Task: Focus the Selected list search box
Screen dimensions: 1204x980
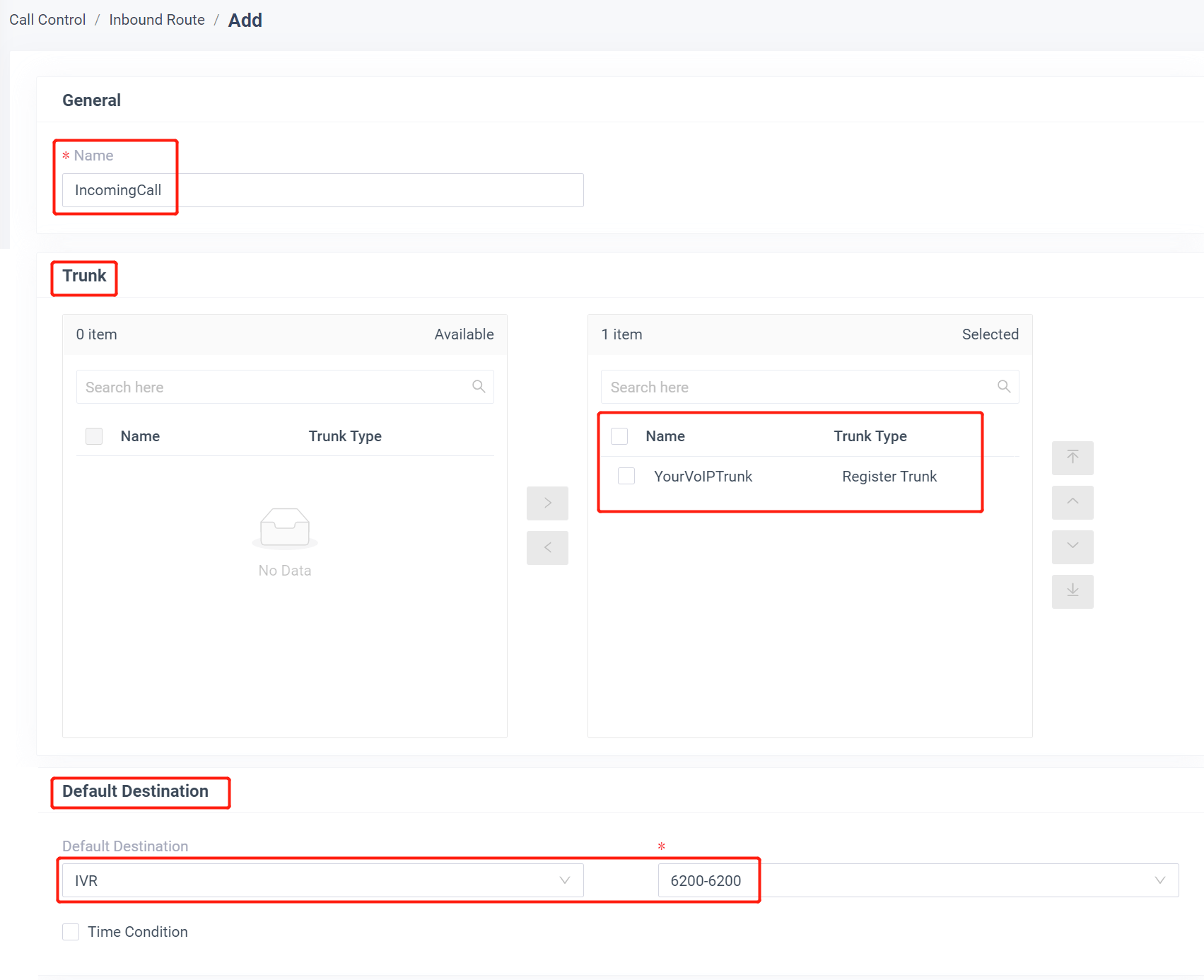Action: (x=799, y=387)
